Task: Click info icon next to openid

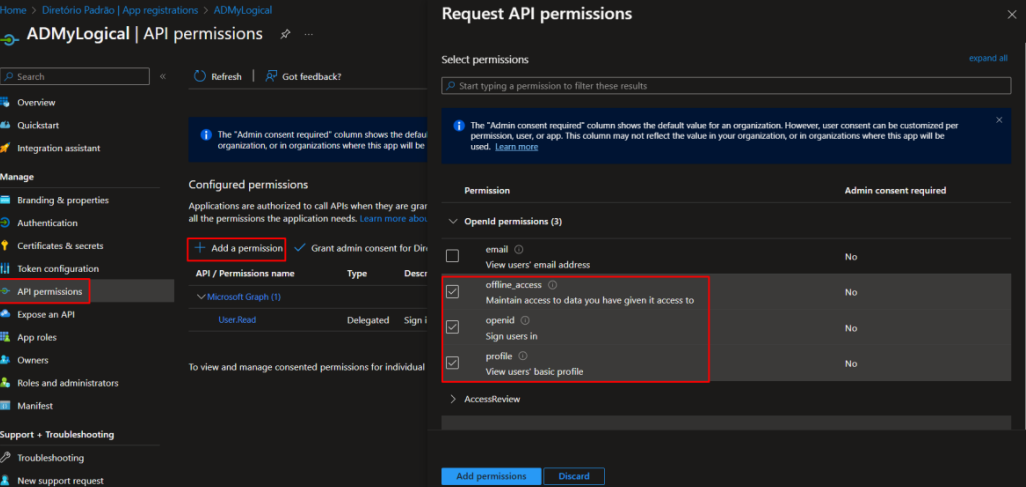Action: click(x=525, y=320)
